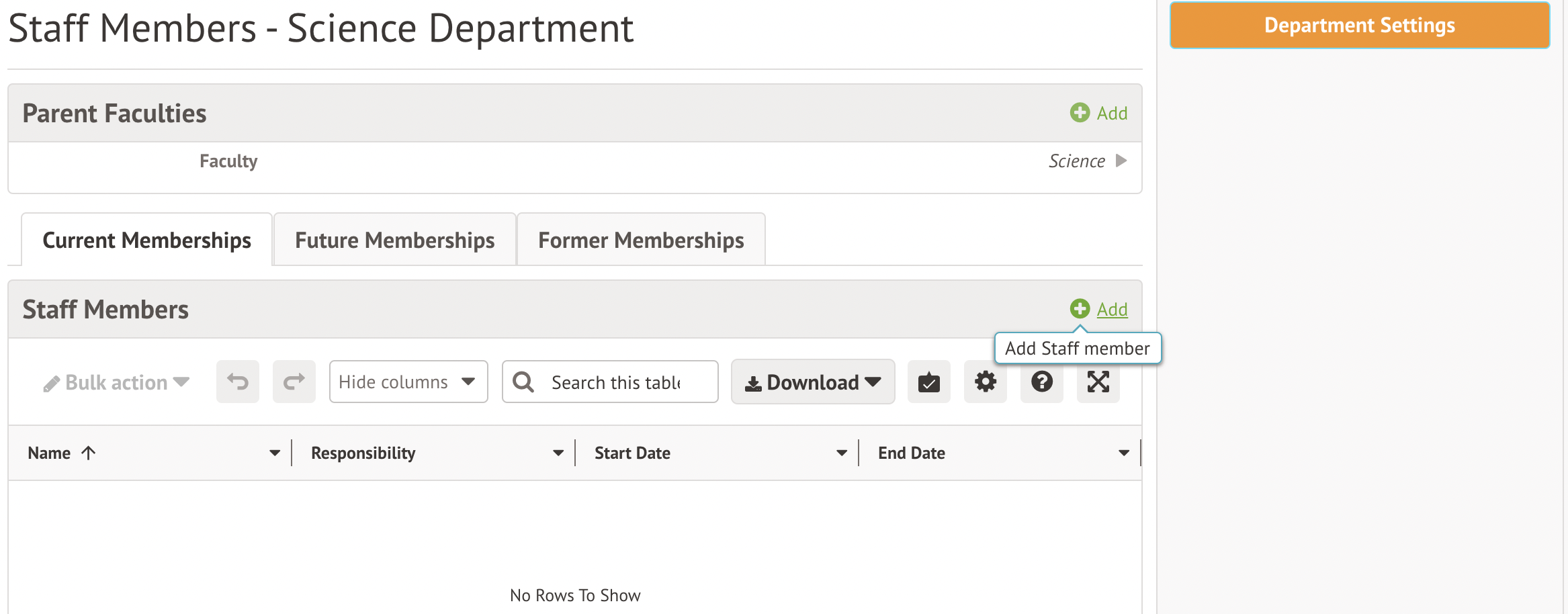Open the help question mark icon

(1041, 382)
